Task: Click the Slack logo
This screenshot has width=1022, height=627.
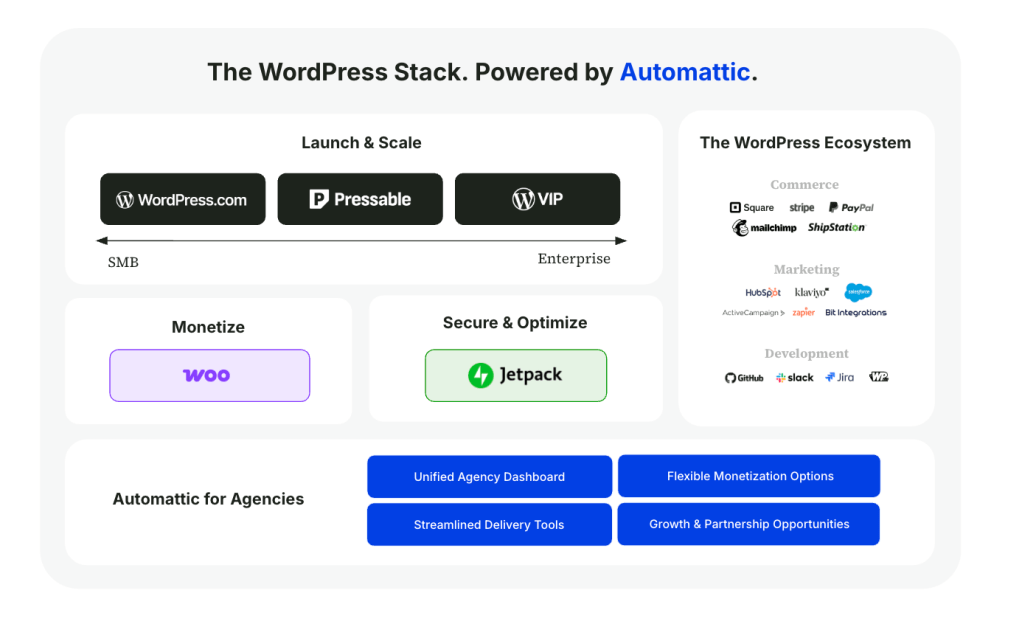Action: pos(795,378)
